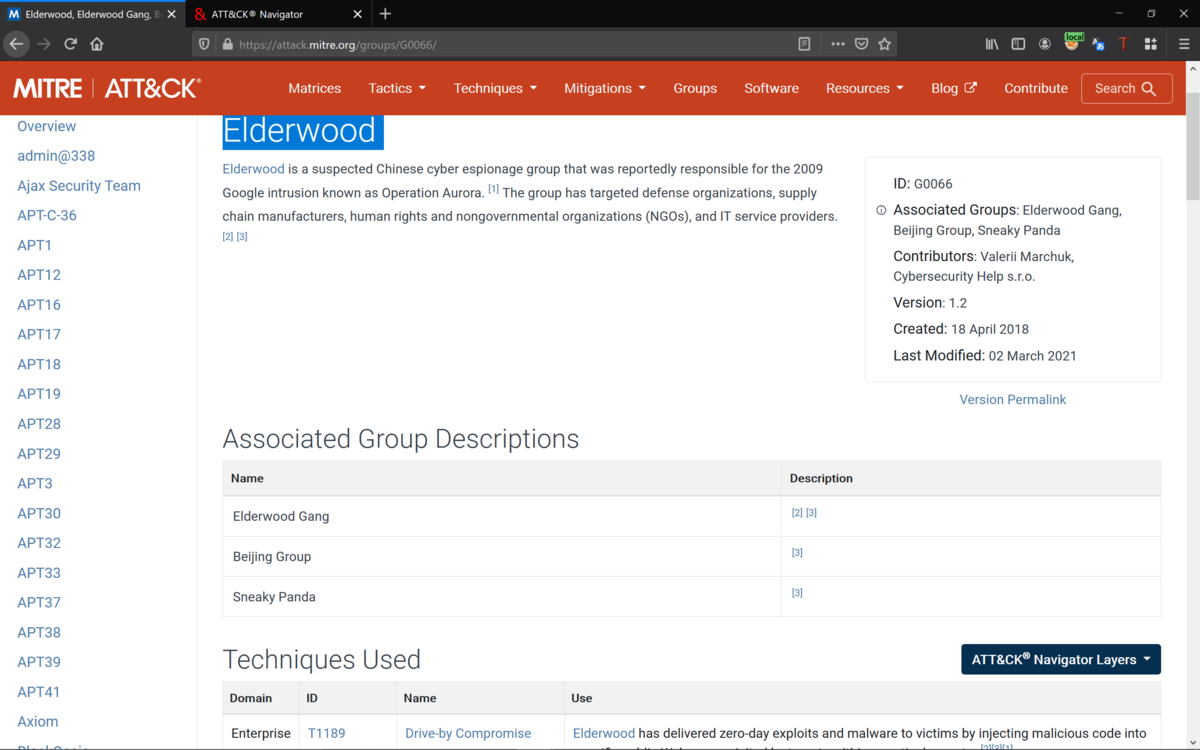1200x750 pixels.
Task: Open APT-C-36 in group list
Action: pyautogui.click(x=47, y=215)
